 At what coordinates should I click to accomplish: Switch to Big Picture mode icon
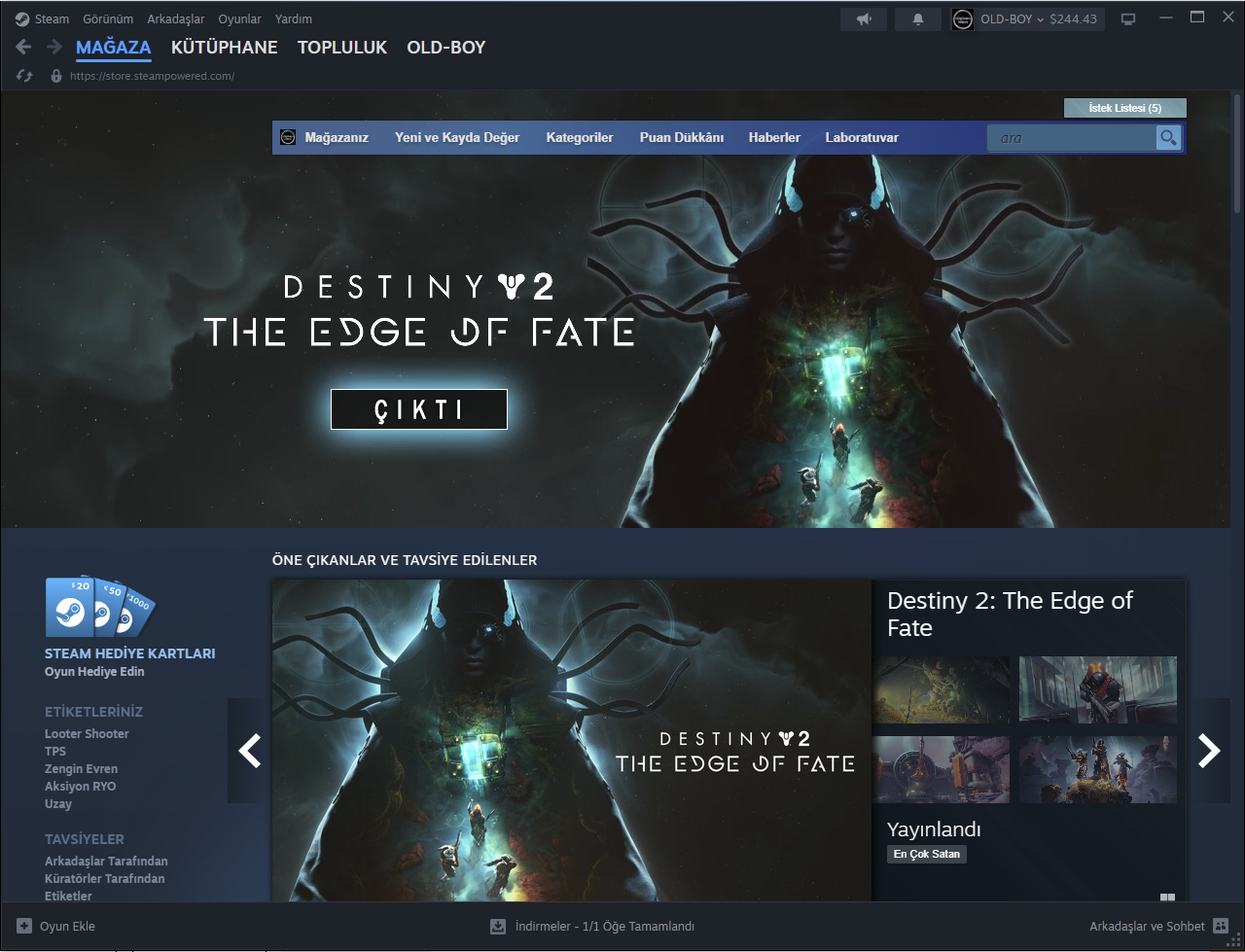pos(1128,18)
